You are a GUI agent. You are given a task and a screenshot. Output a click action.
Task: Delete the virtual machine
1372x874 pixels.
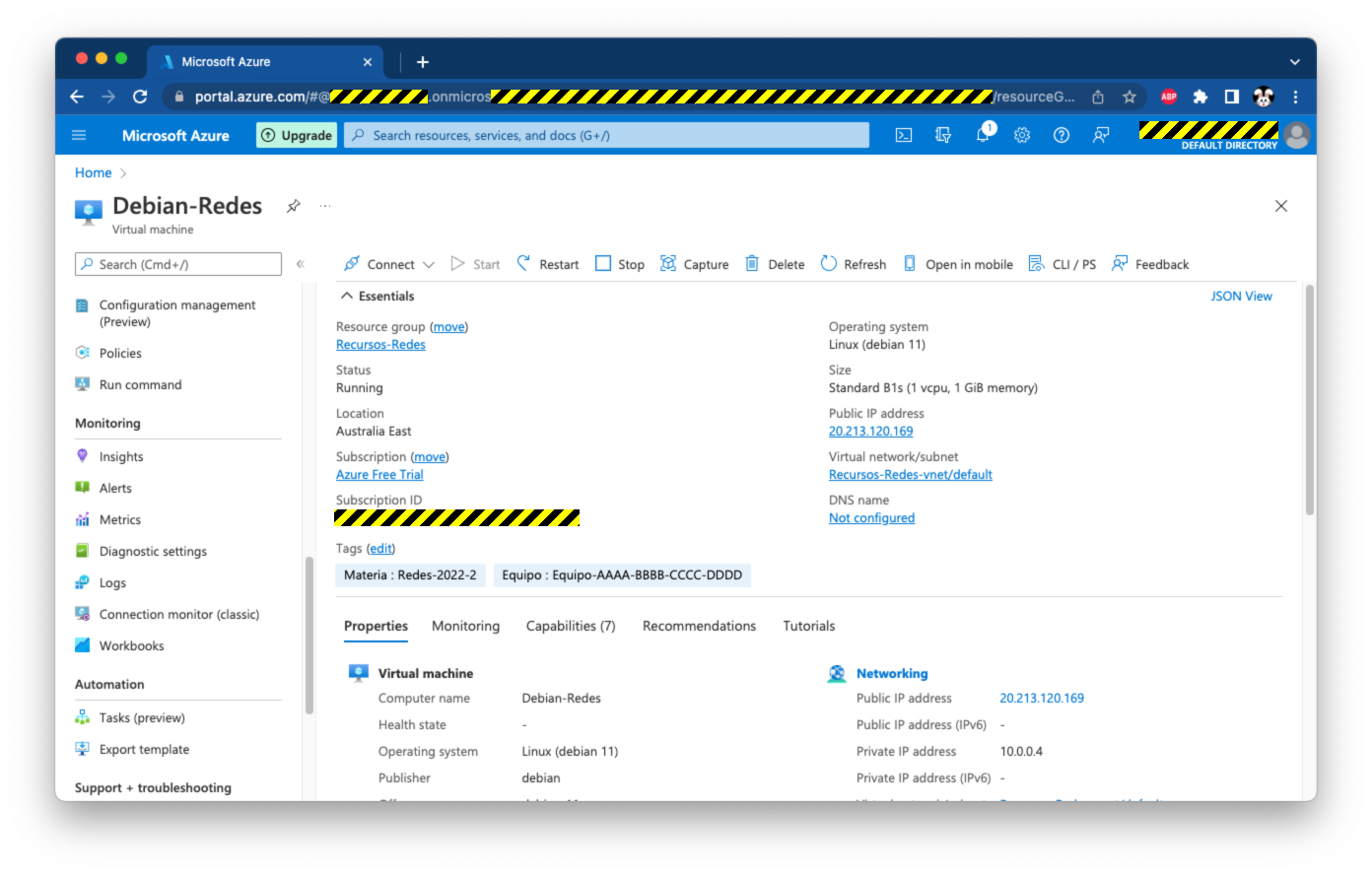tap(775, 264)
